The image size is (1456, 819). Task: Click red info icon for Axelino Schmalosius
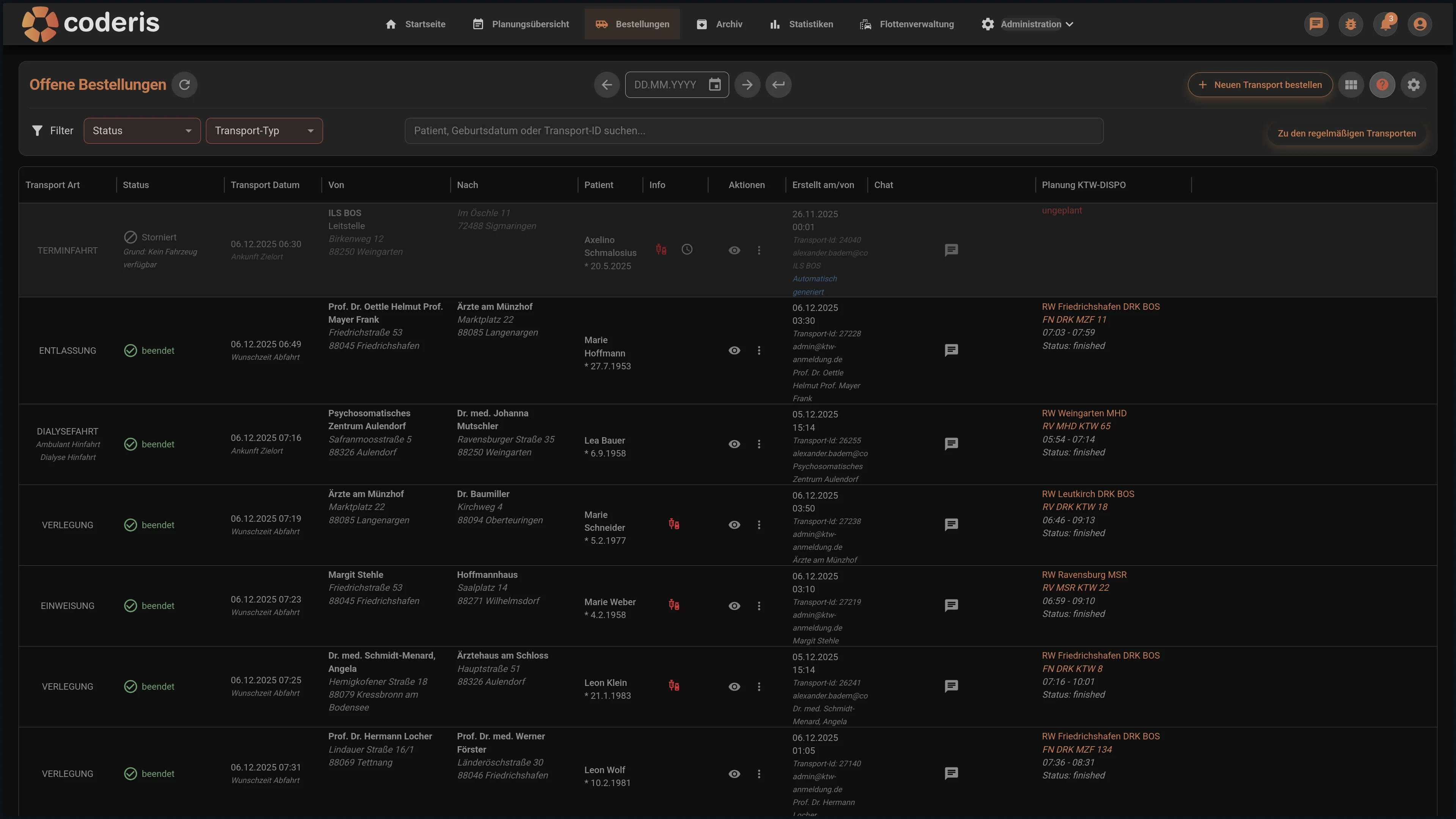coord(661,249)
